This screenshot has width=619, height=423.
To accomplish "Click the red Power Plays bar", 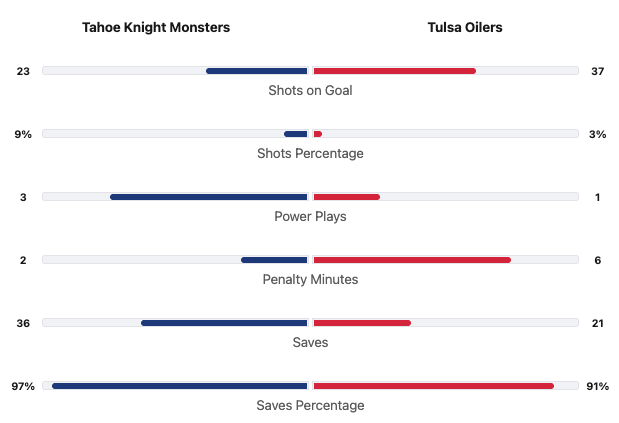I will pyautogui.click(x=346, y=197).
